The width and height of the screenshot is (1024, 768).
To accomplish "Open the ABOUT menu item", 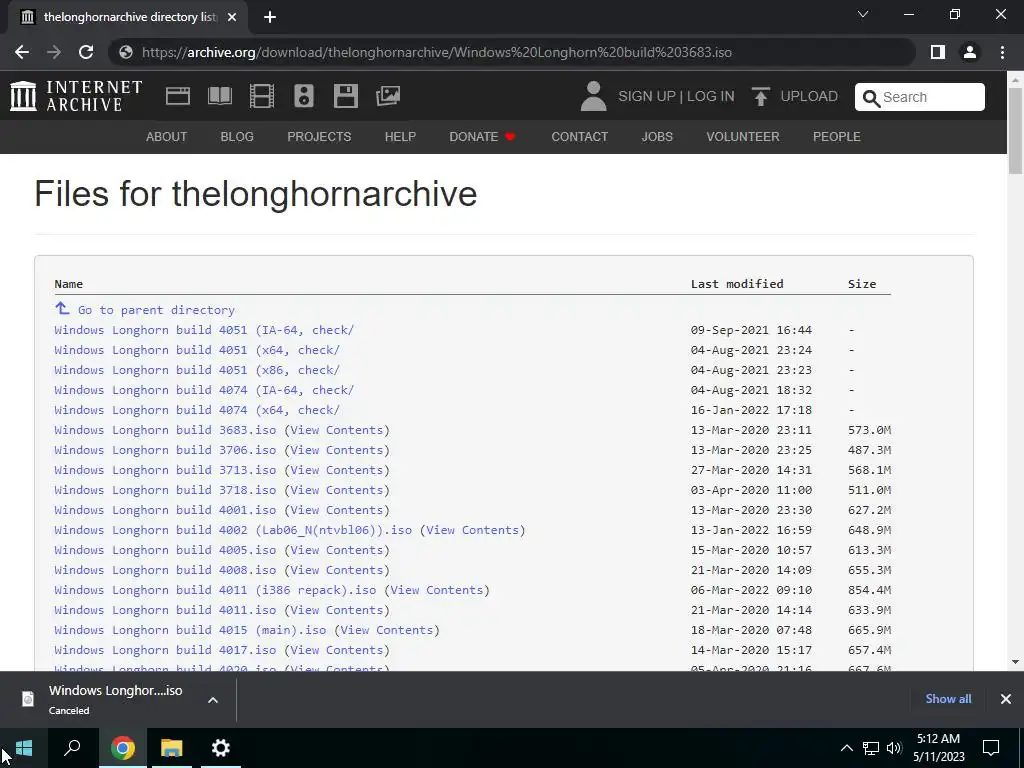I will [x=167, y=136].
